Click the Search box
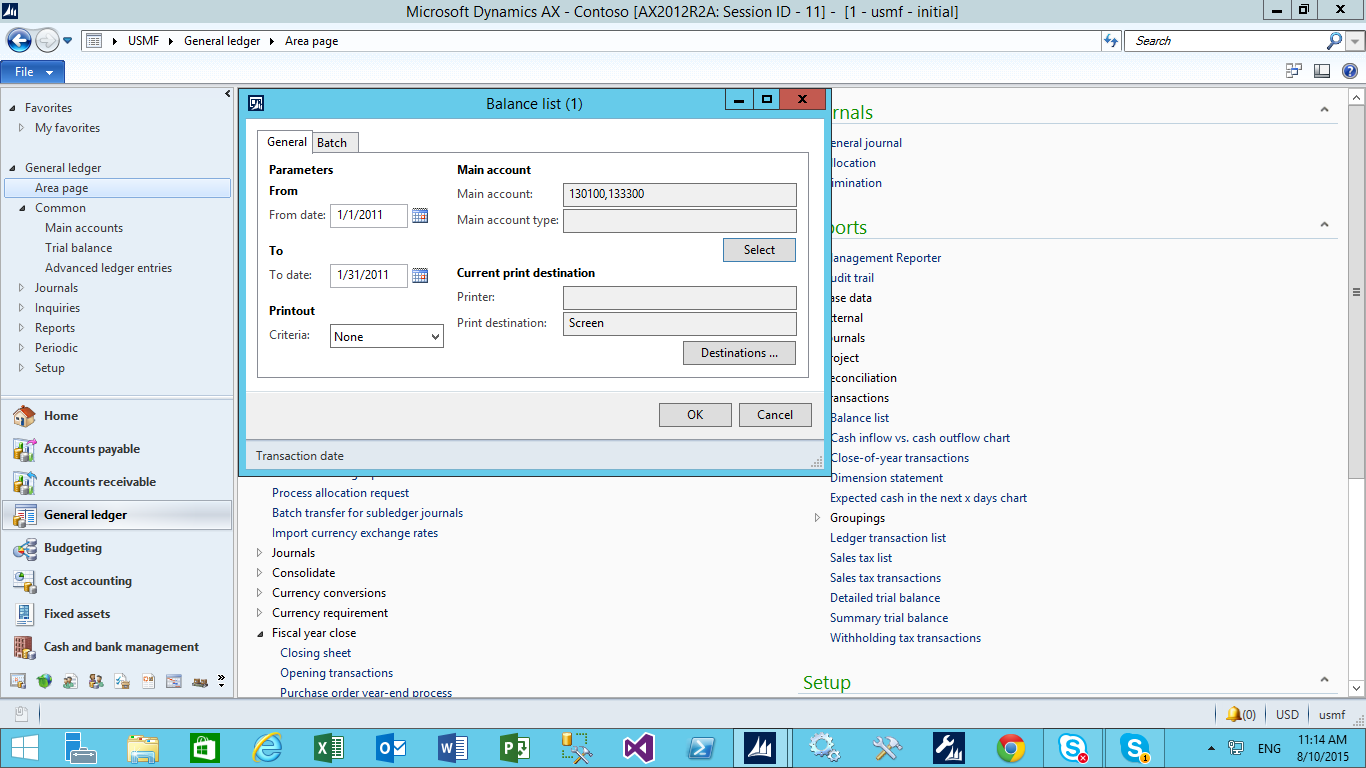This screenshot has width=1366, height=768. pos(1225,41)
